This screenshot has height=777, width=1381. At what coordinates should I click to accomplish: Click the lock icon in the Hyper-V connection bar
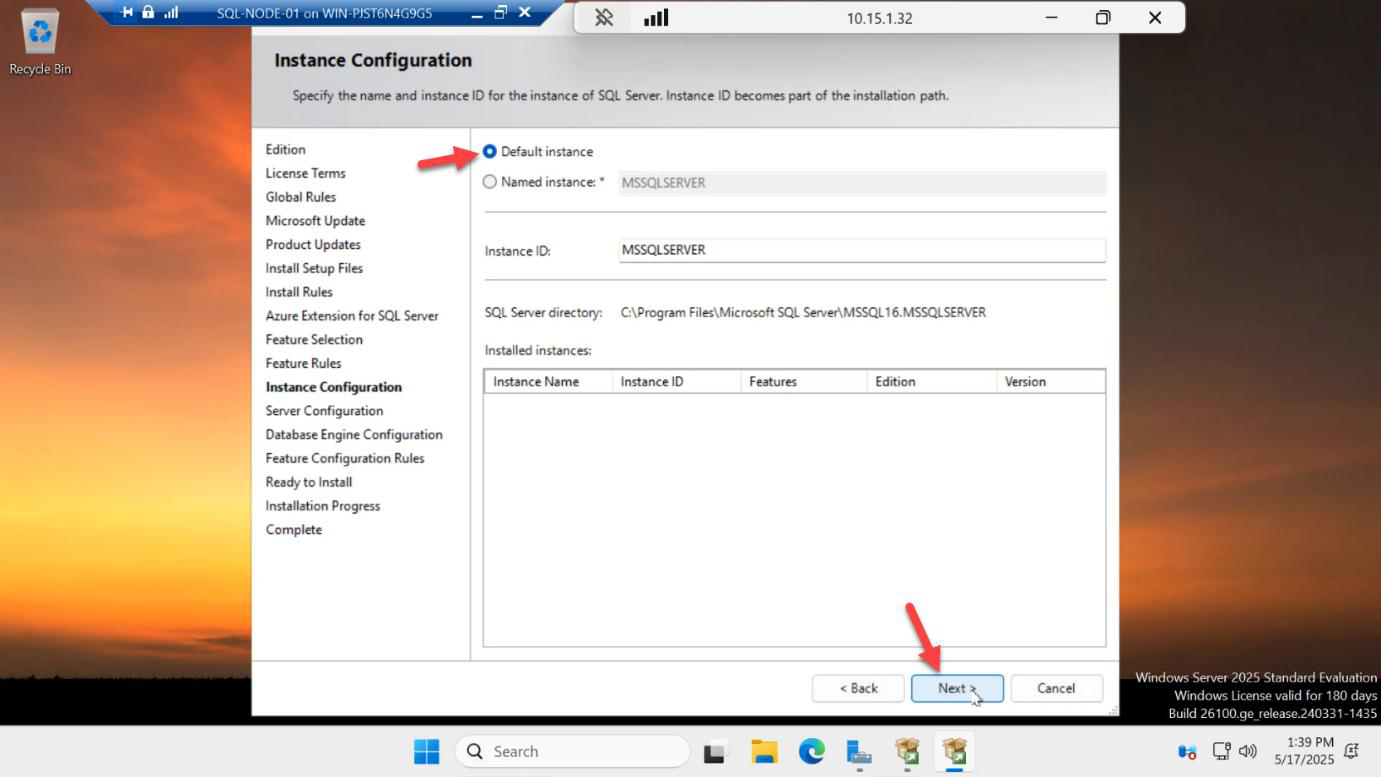coord(148,13)
